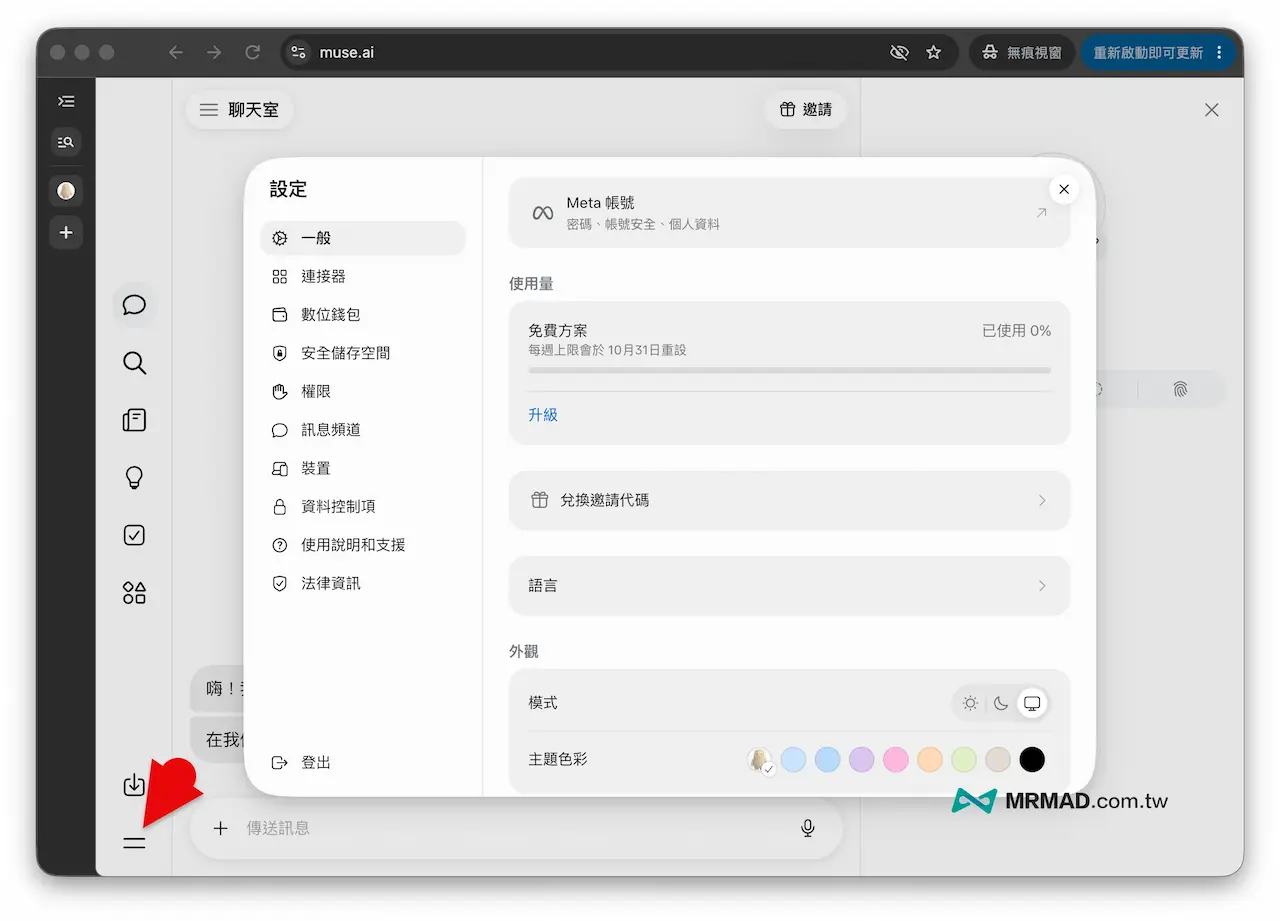The width and height of the screenshot is (1280, 921).
Task: Open the 語言 language row
Action: click(x=789, y=585)
